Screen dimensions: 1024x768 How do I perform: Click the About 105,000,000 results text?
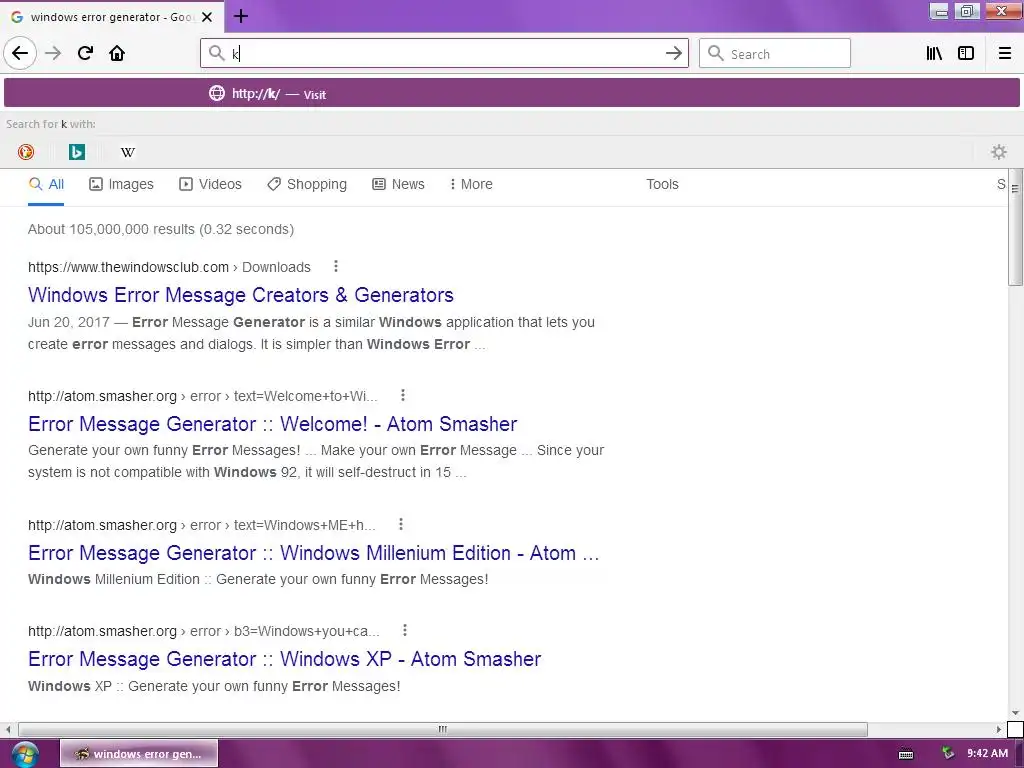161,229
